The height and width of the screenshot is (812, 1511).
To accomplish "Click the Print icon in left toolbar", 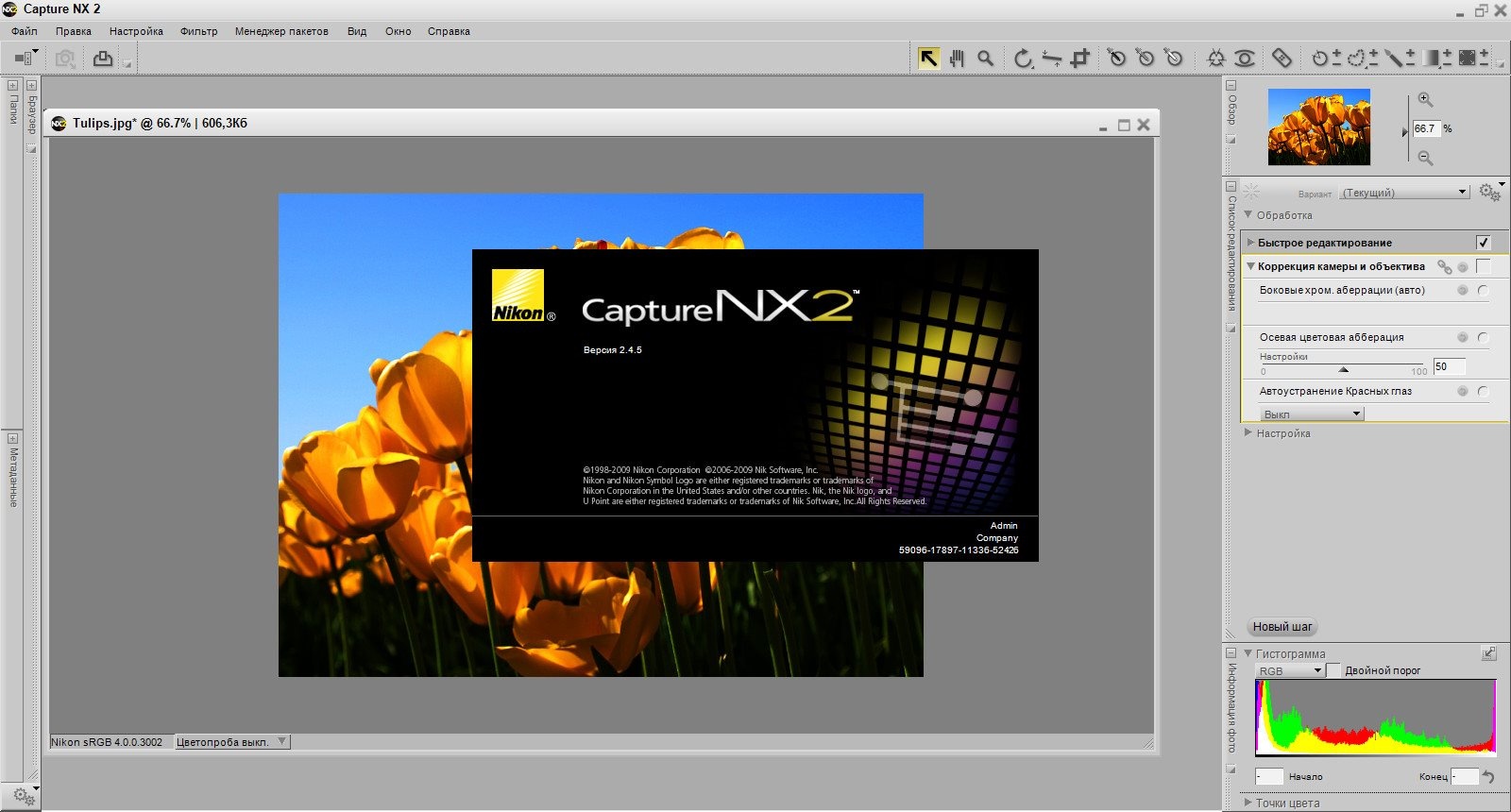I will [x=103, y=59].
